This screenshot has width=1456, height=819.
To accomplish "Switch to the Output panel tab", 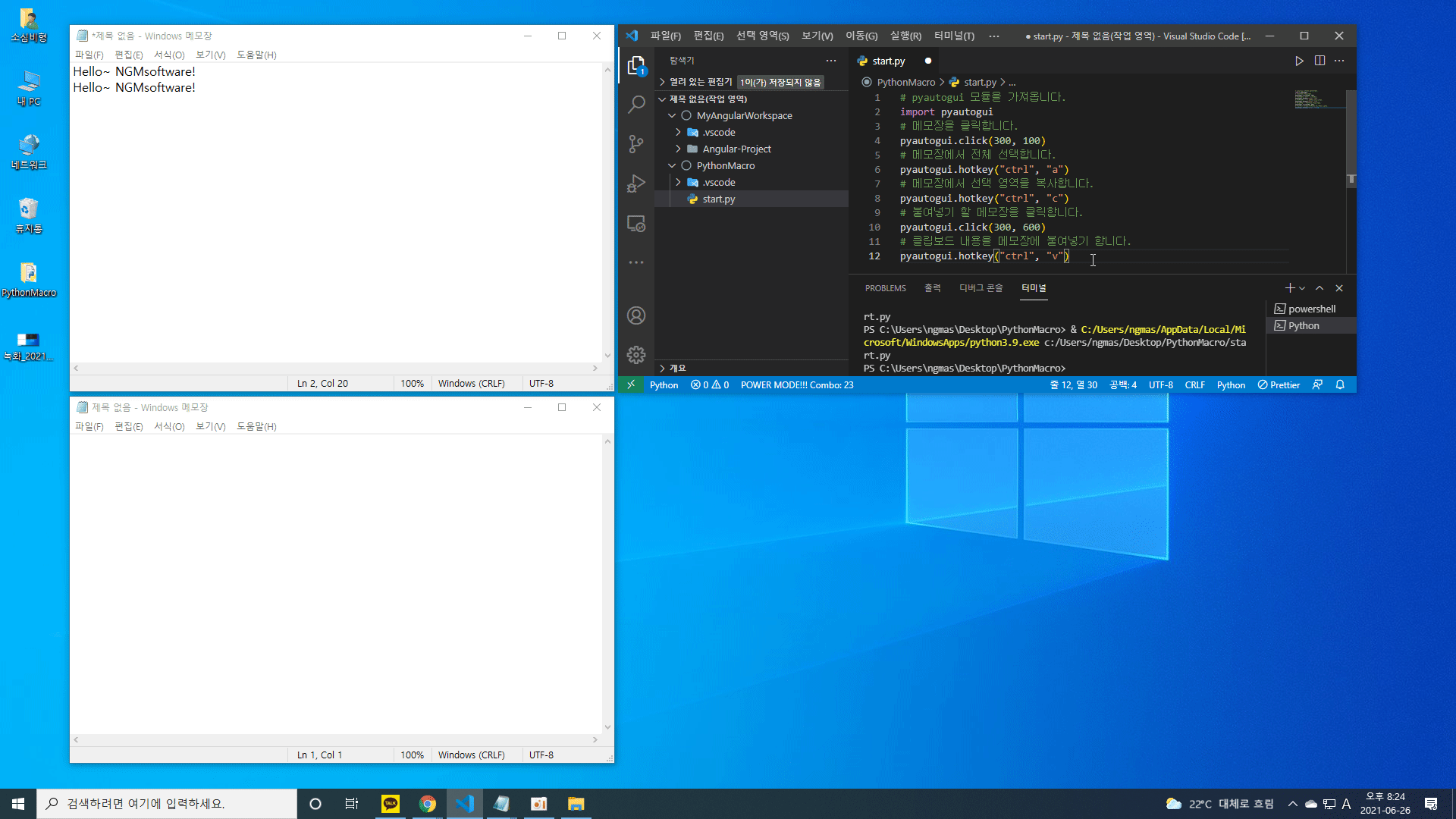I will [x=932, y=288].
